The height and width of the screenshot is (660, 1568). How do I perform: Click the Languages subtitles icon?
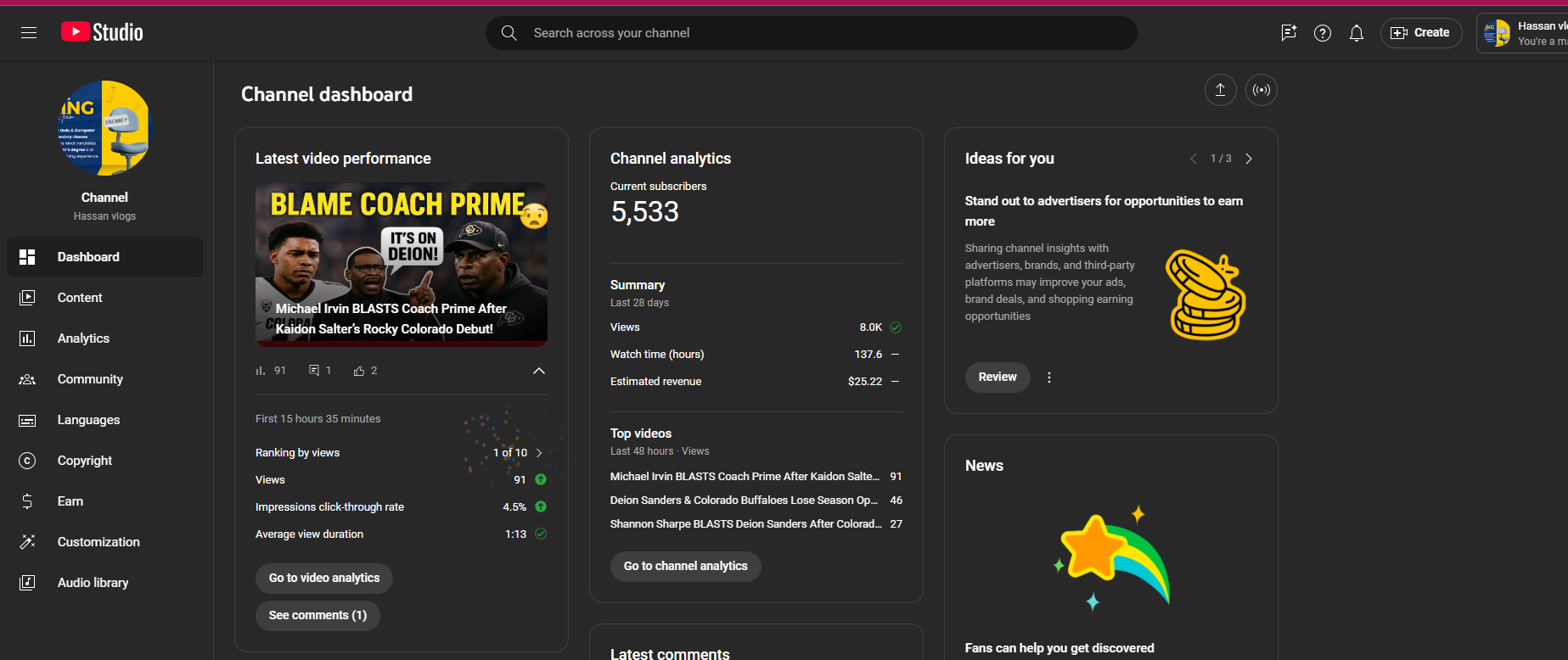click(x=27, y=420)
